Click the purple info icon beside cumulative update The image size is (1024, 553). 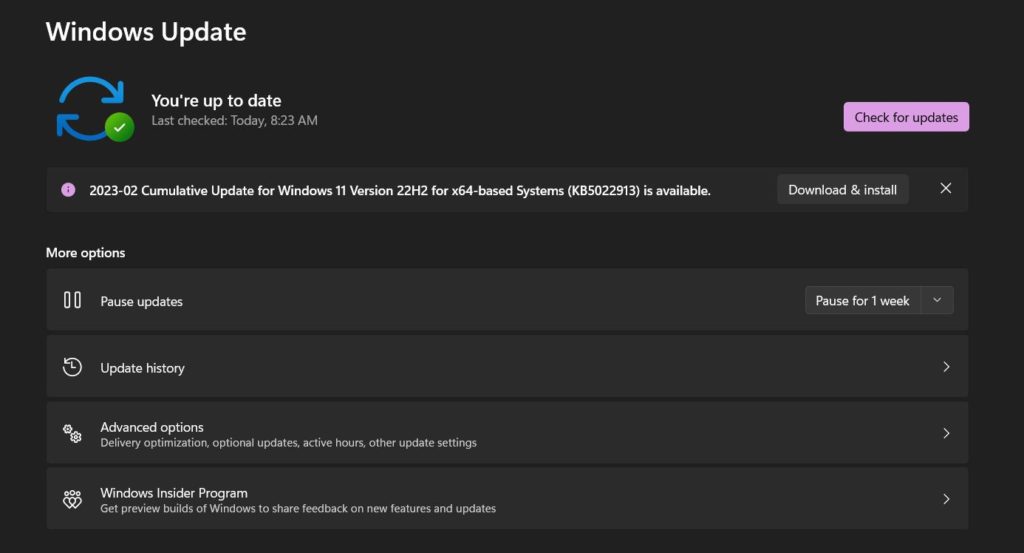pos(68,190)
